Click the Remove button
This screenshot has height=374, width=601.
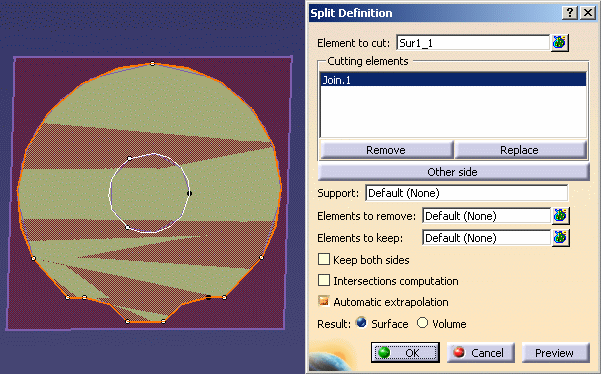[x=386, y=150]
